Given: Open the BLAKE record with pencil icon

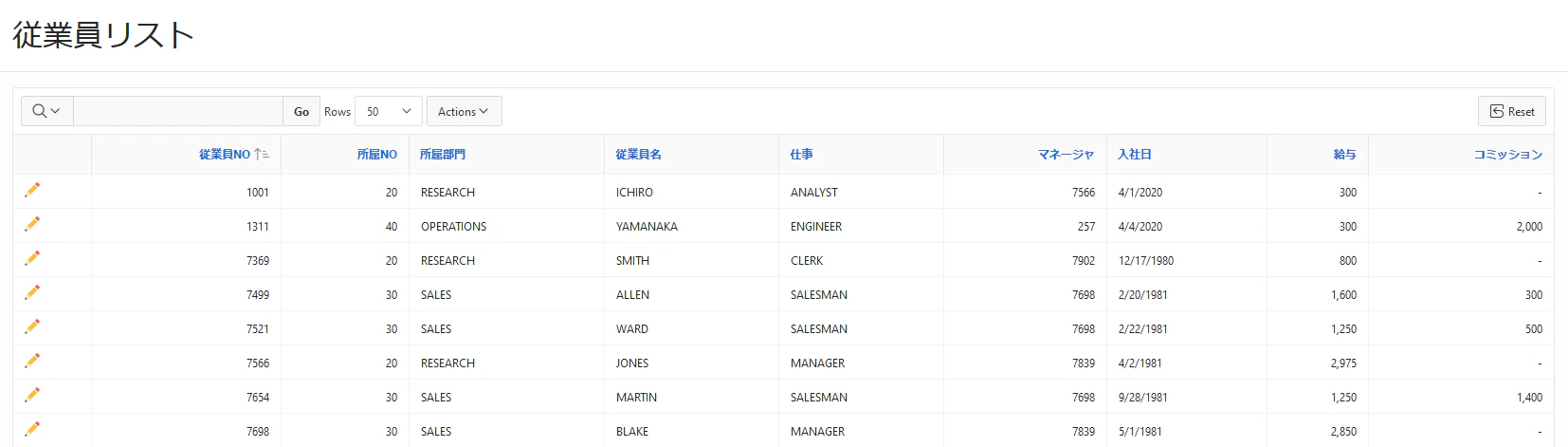Looking at the screenshot, I should click(x=32, y=429).
